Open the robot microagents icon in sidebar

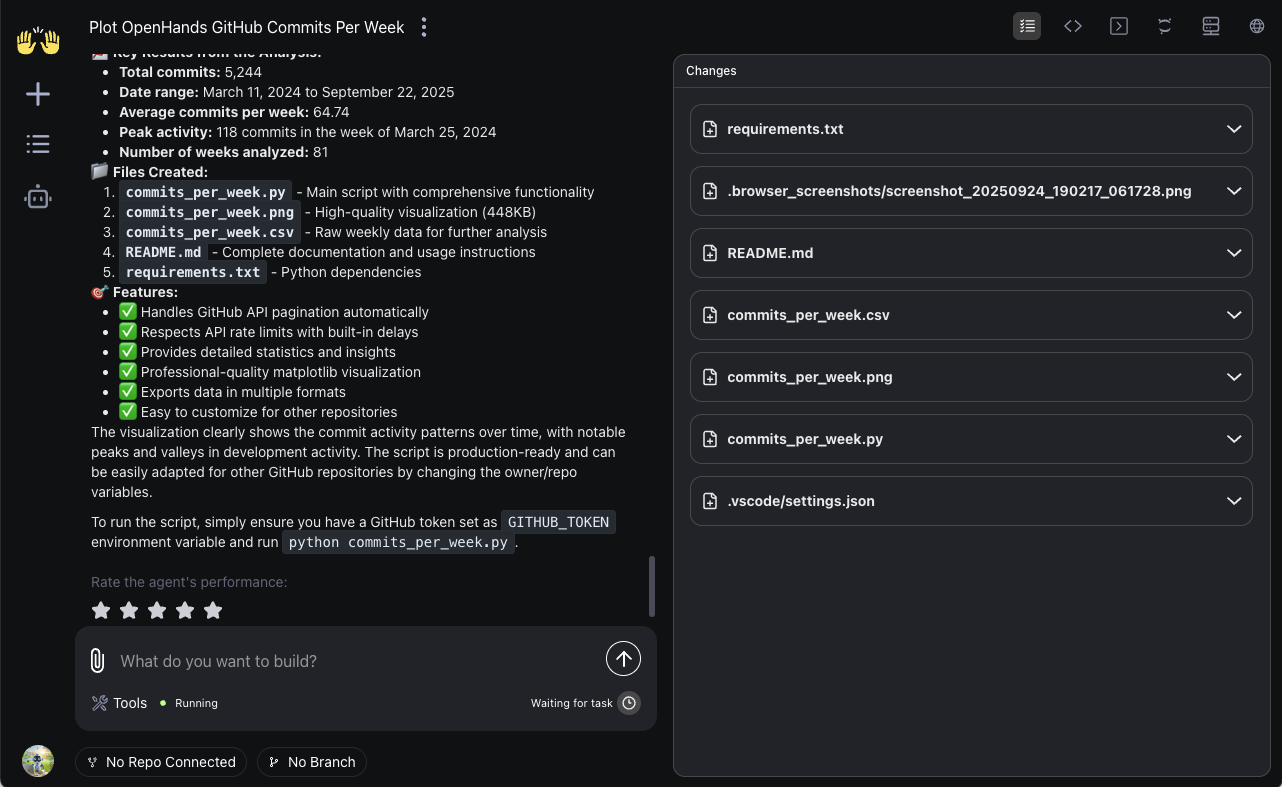pos(38,197)
